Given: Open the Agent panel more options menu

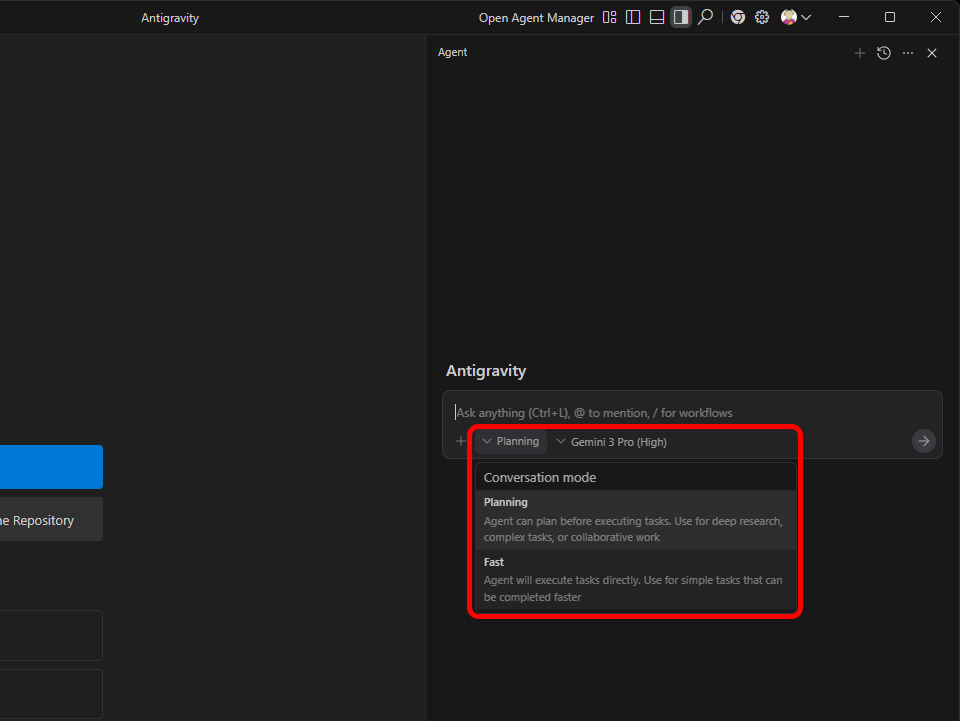Looking at the screenshot, I should click(x=908, y=53).
